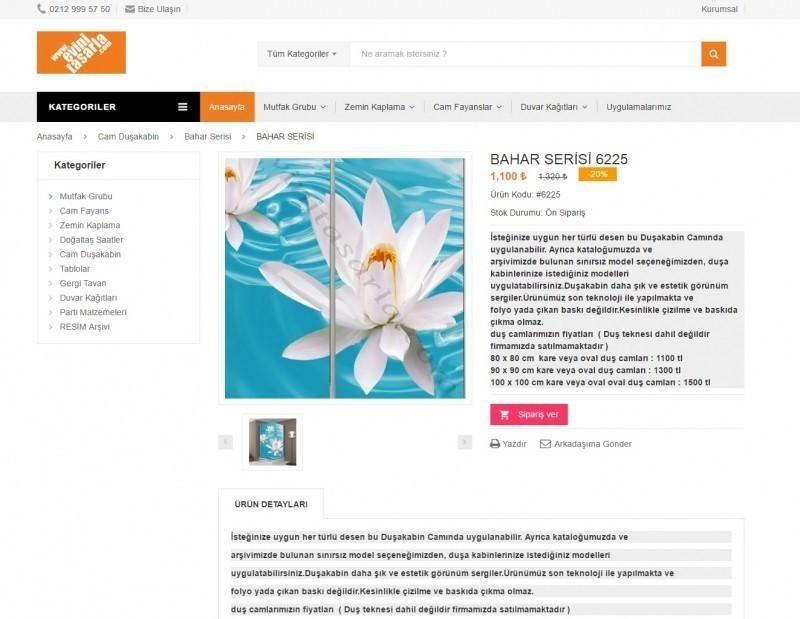The height and width of the screenshot is (619, 800).
Task: Open the Tüm Kategoriler dropdown
Action: click(x=302, y=54)
